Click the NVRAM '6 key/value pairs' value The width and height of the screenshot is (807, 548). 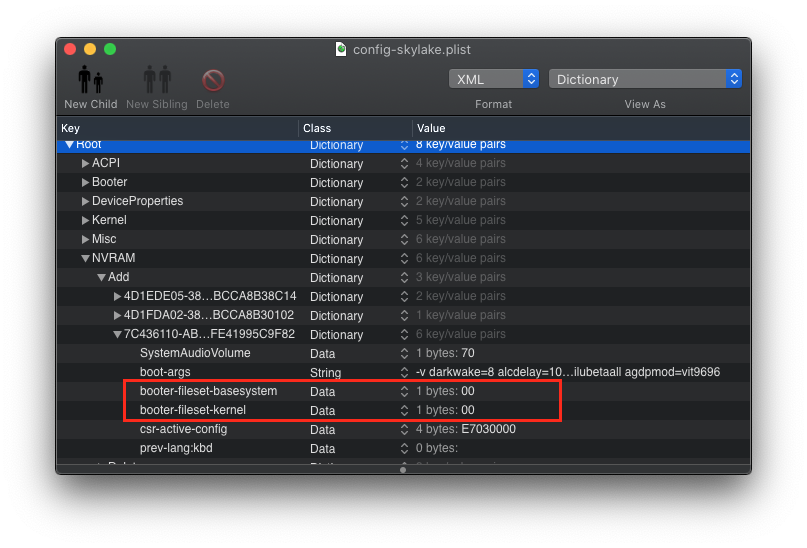pyautogui.click(x=461, y=258)
